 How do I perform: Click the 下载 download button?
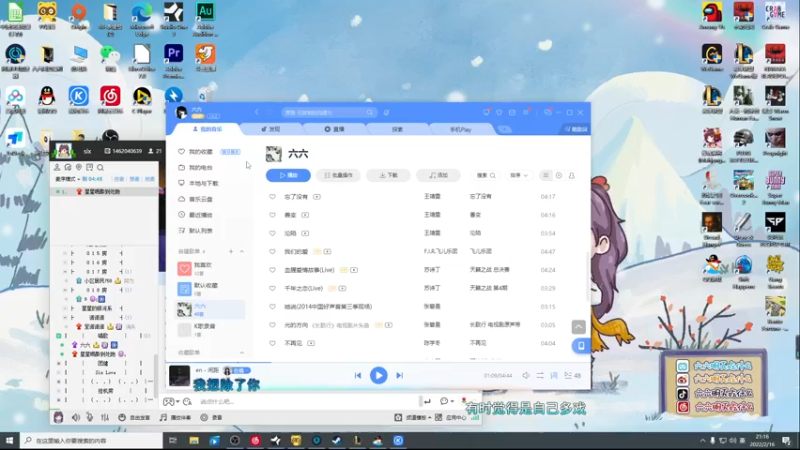coord(388,175)
